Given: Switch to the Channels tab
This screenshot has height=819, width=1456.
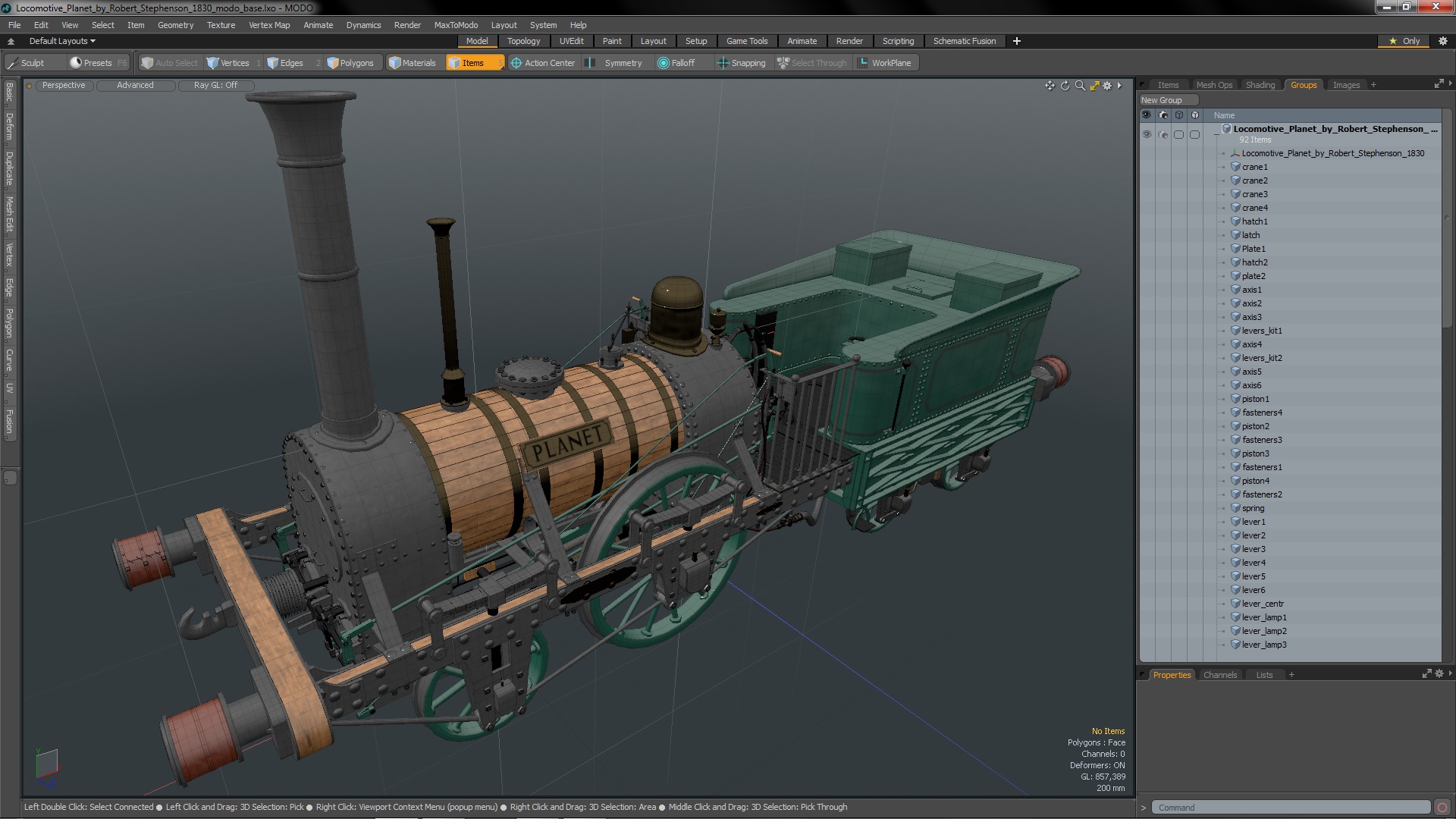Looking at the screenshot, I should tap(1219, 675).
